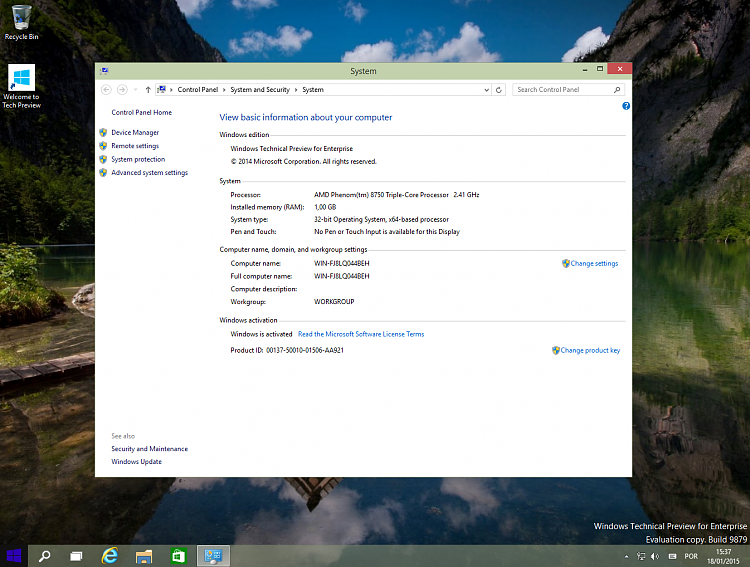Open File Explorer from taskbar
This screenshot has width=750, height=567.
(x=143, y=556)
